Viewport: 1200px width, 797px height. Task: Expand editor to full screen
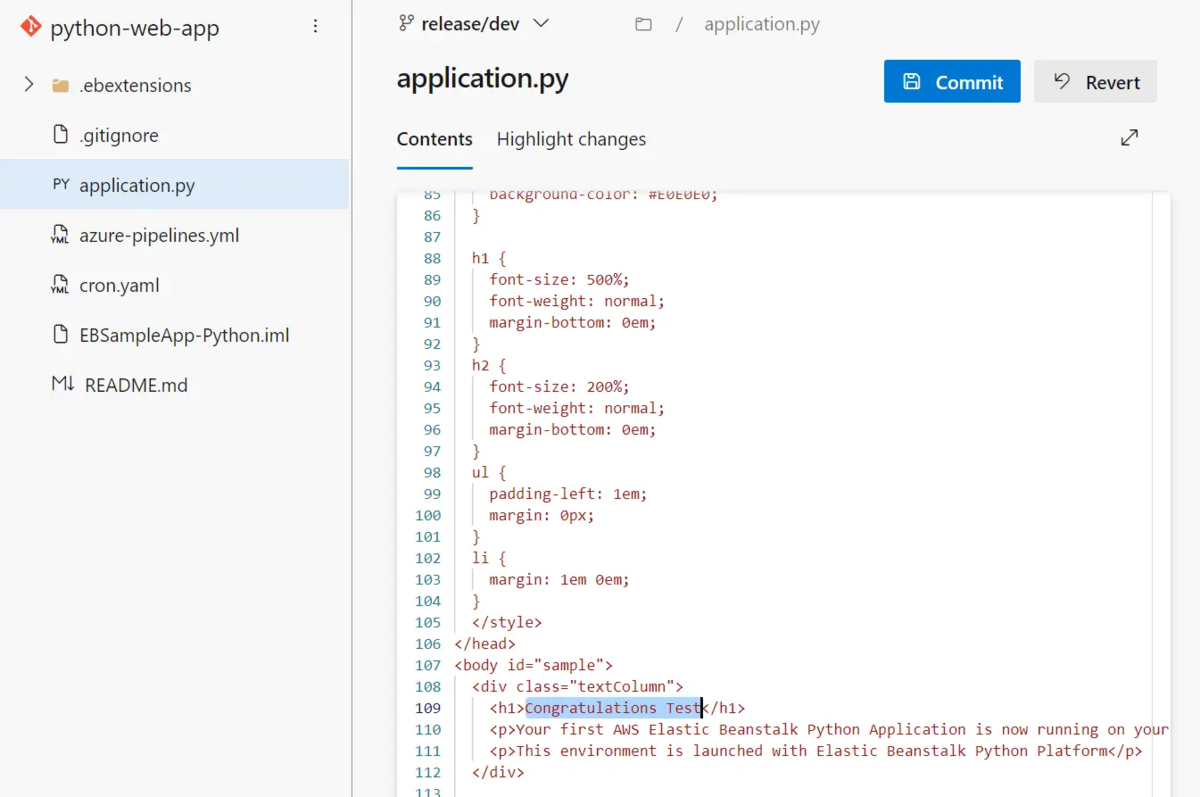pos(1129,138)
